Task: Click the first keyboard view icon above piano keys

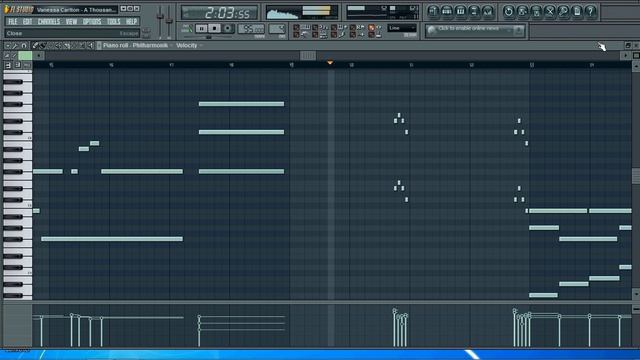Action: point(8,65)
